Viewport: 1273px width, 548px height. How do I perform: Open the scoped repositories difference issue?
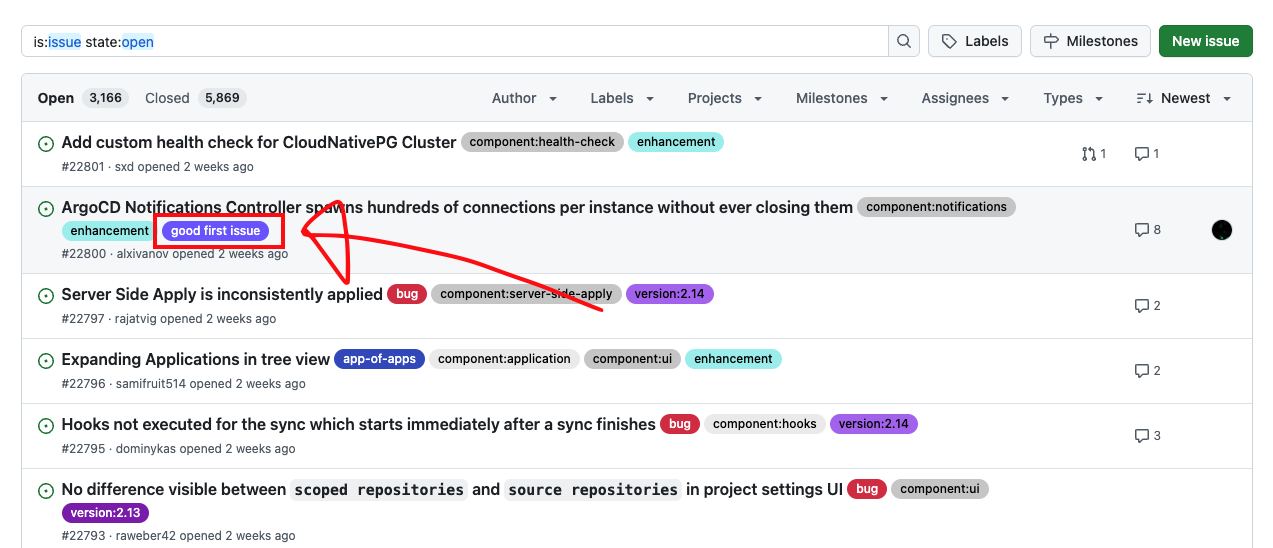tap(452, 489)
